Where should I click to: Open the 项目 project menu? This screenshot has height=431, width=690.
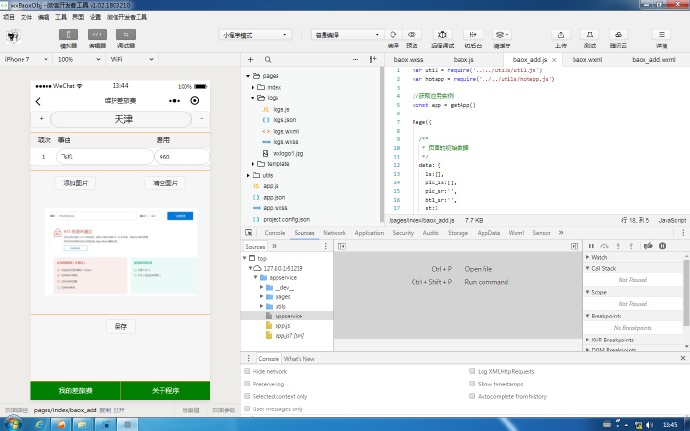pyautogui.click(x=9, y=17)
